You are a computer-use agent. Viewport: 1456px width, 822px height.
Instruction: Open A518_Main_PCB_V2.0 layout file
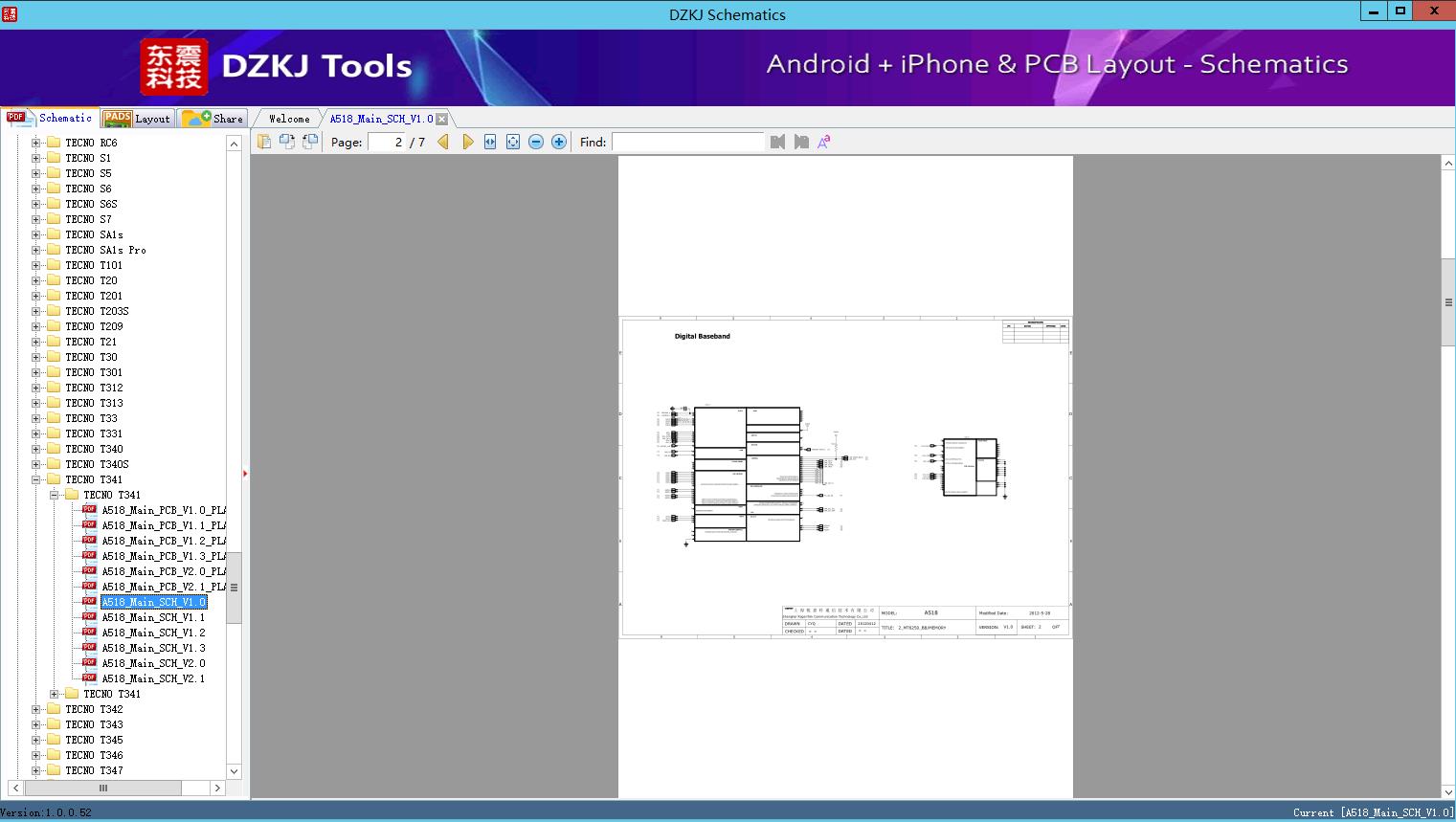point(164,571)
